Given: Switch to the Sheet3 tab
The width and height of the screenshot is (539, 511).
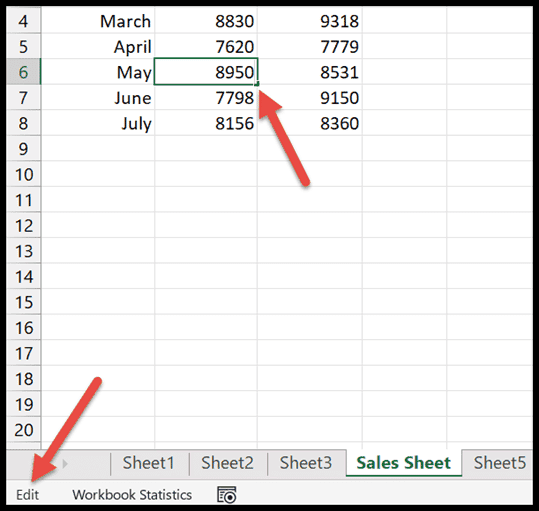Looking at the screenshot, I should coord(306,463).
